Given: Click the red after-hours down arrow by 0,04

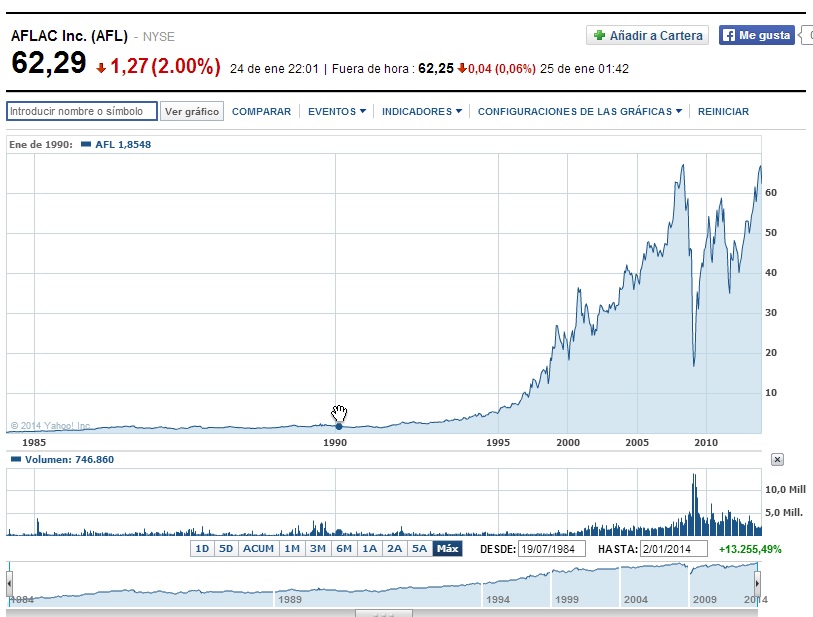Looking at the screenshot, I should (462, 68).
